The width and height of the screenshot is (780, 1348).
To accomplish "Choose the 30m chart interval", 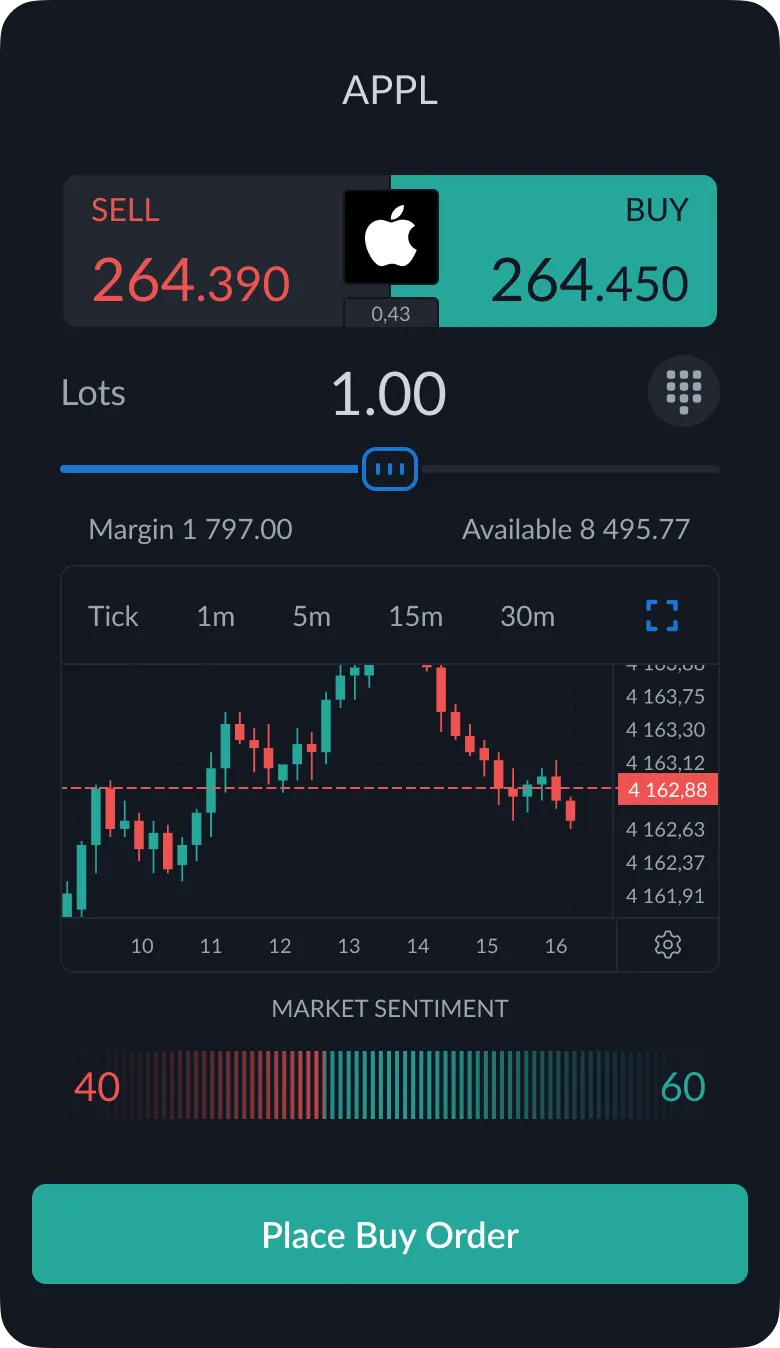I will click(527, 616).
